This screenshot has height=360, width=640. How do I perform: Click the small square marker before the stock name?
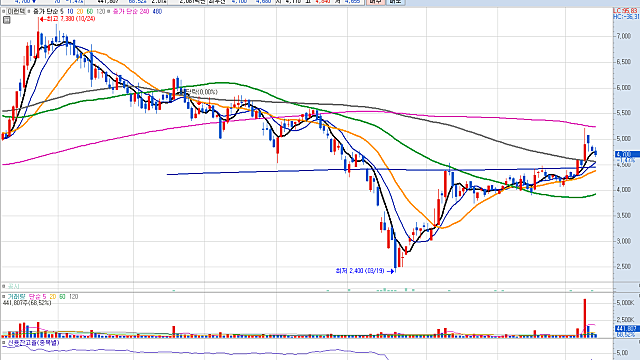[4, 12]
